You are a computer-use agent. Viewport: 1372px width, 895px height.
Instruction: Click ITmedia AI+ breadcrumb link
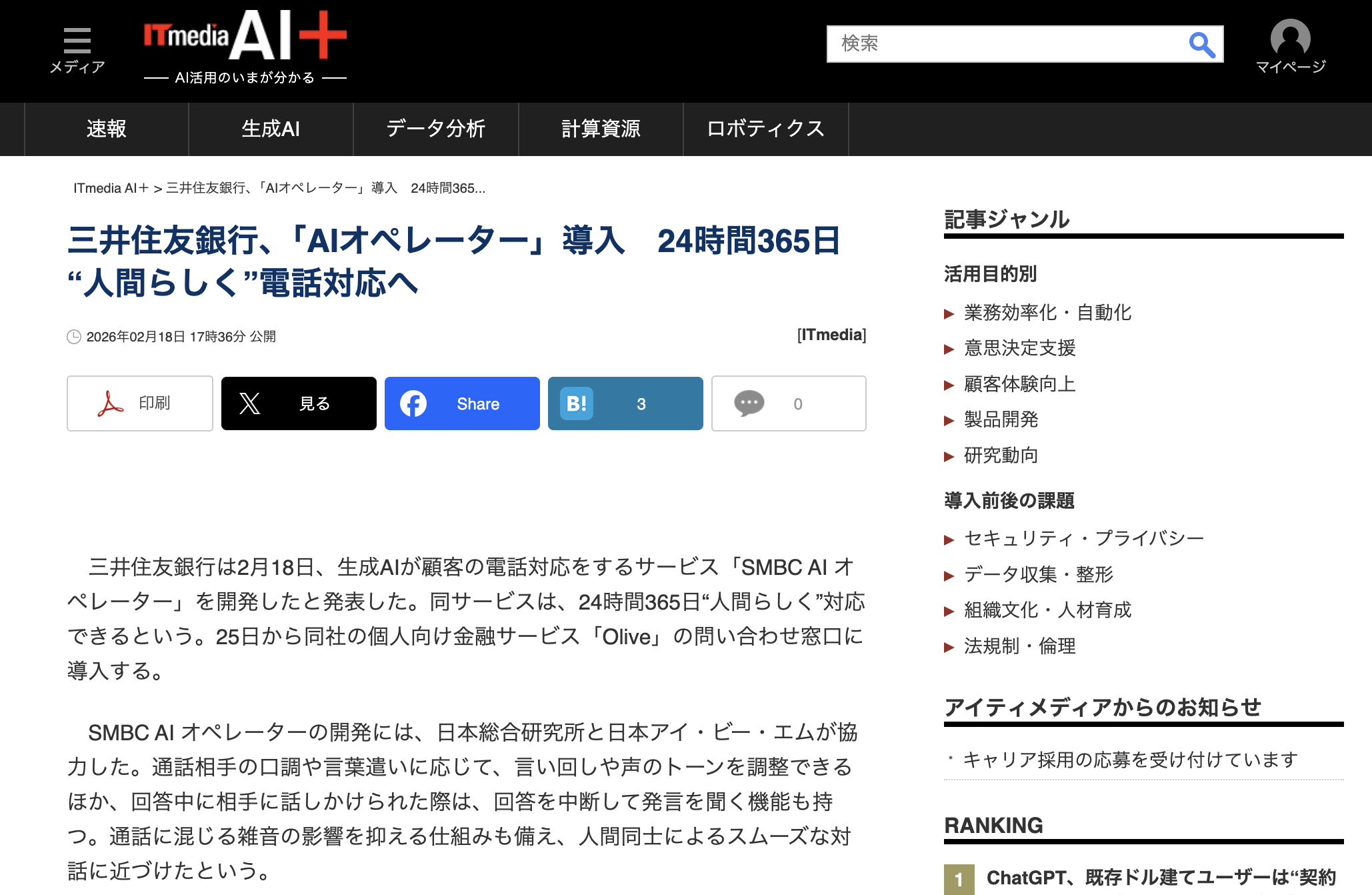111,188
